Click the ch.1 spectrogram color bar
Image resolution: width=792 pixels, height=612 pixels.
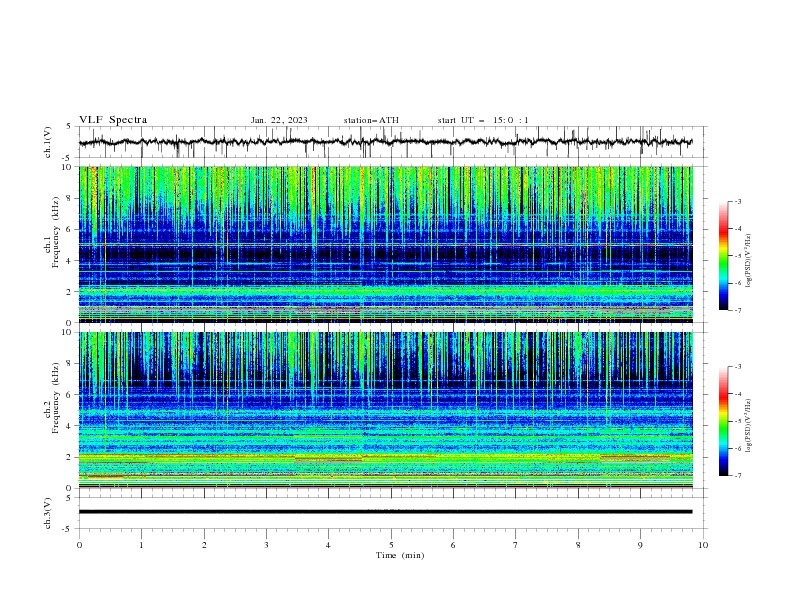723,256
